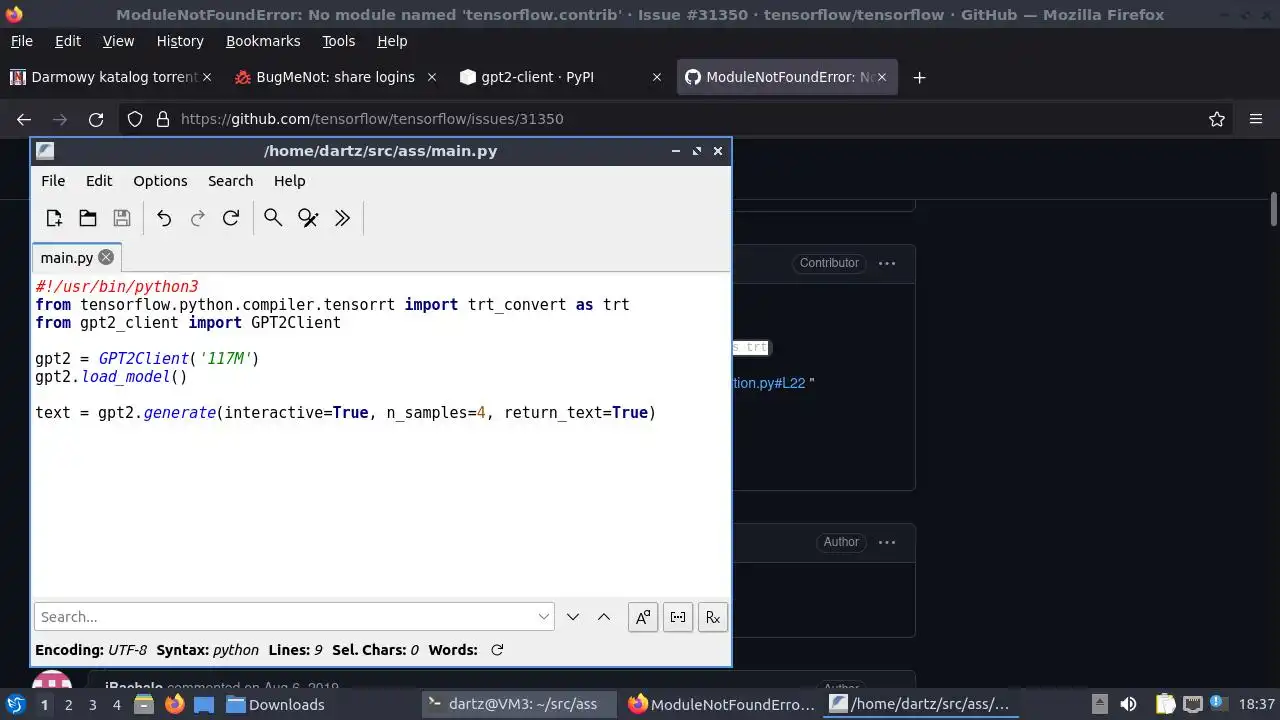Open Find using the magnifier toolbar icon
Viewport: 1280px width, 720px height.
coord(273,218)
